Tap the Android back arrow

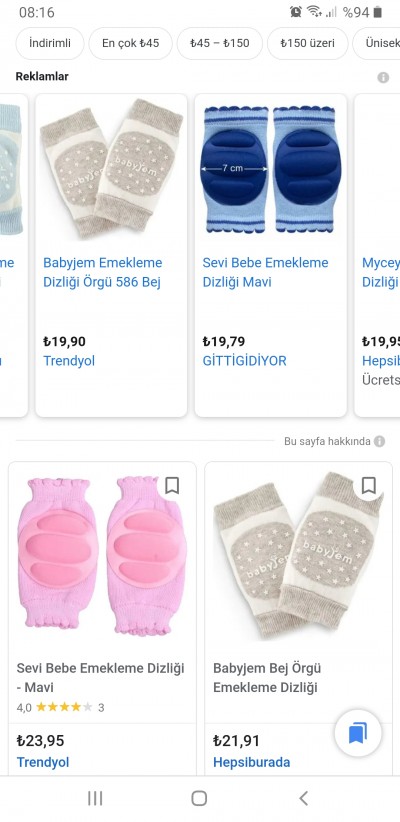pyautogui.click(x=303, y=798)
